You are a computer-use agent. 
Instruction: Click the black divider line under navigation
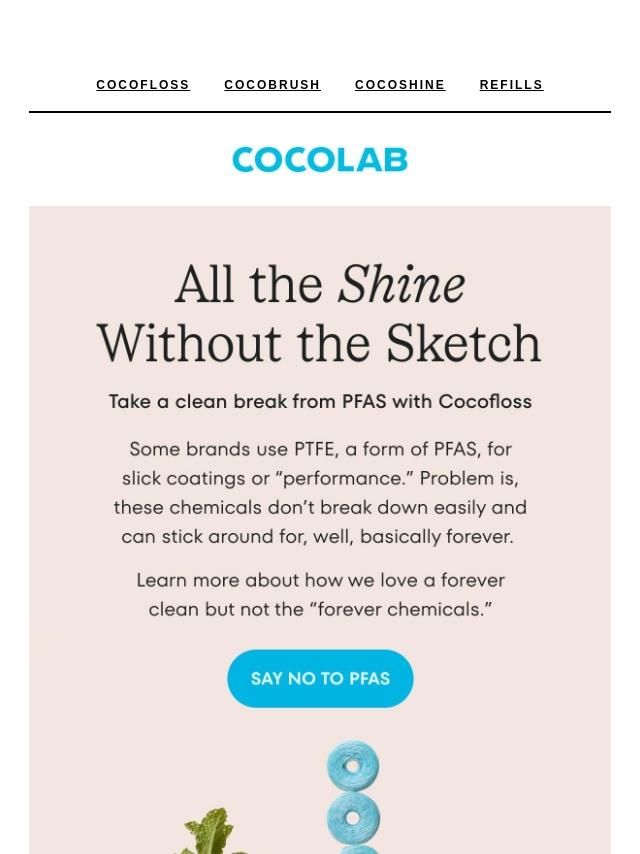pyautogui.click(x=320, y=112)
